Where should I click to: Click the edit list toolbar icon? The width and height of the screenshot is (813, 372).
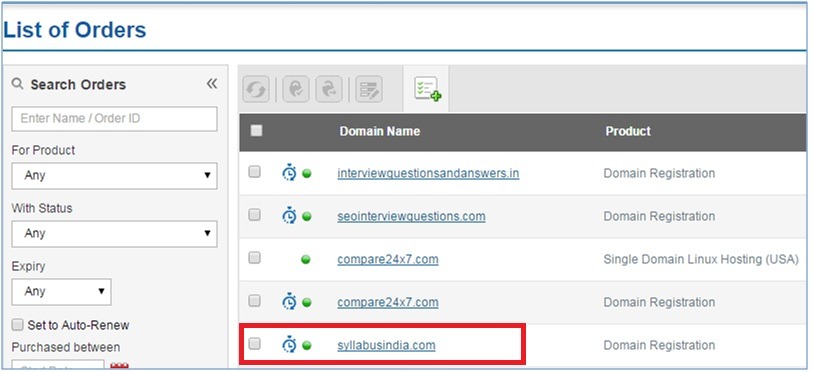click(x=369, y=89)
